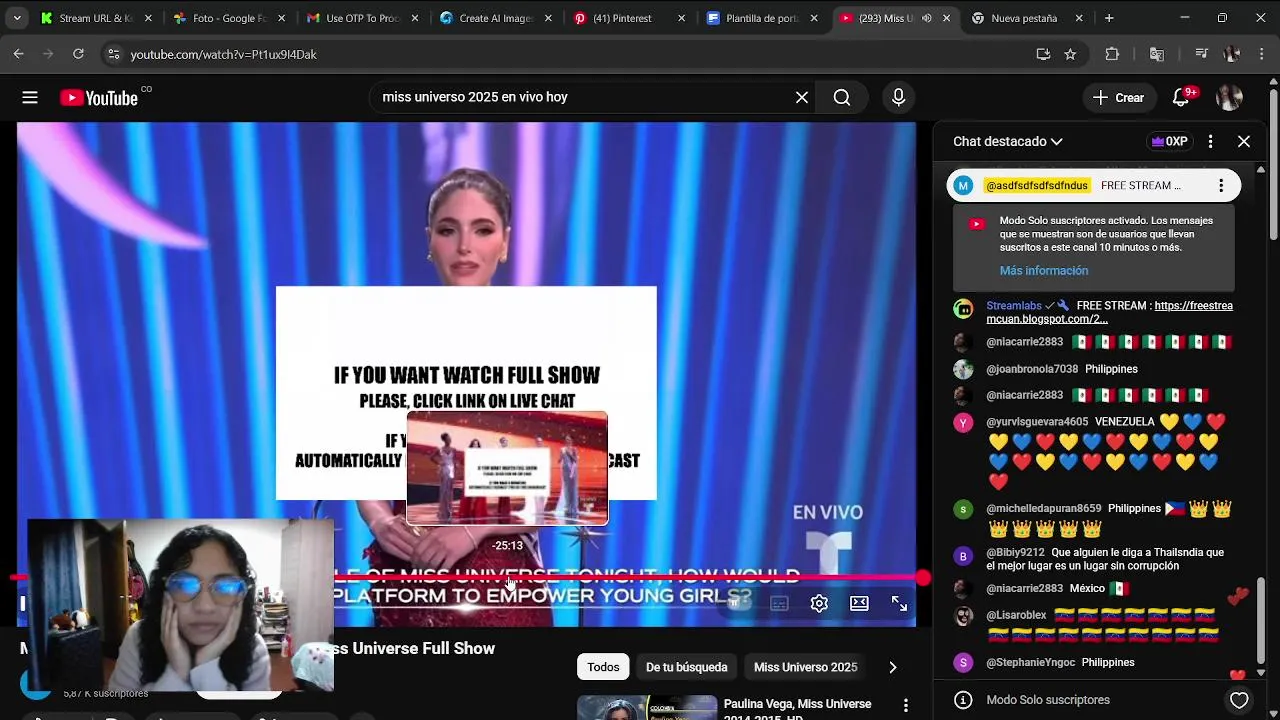Open the notifications bell

point(1181,97)
